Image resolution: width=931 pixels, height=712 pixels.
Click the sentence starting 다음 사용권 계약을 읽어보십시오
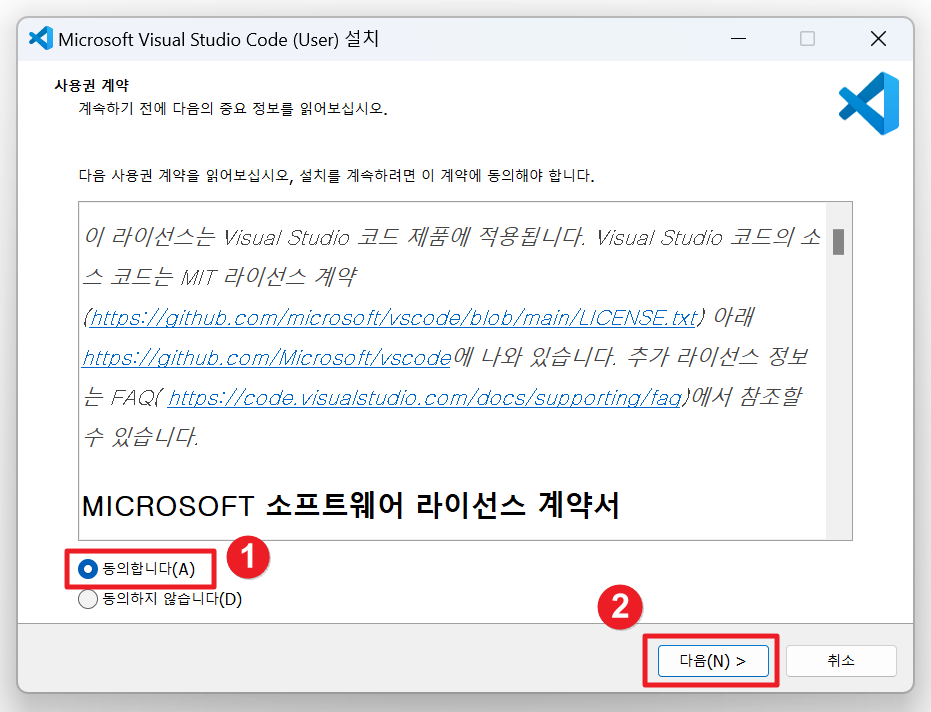tap(336, 176)
